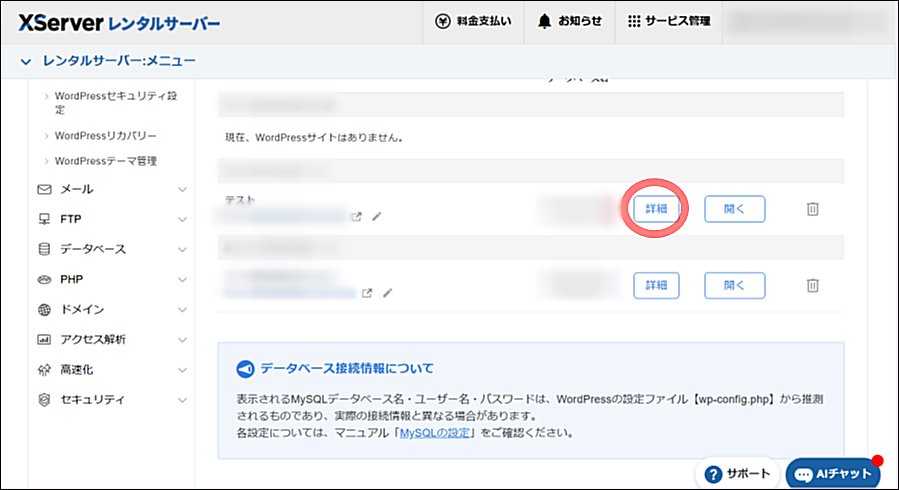Select the メール menu label
899x490 pixels.
click(x=77, y=189)
